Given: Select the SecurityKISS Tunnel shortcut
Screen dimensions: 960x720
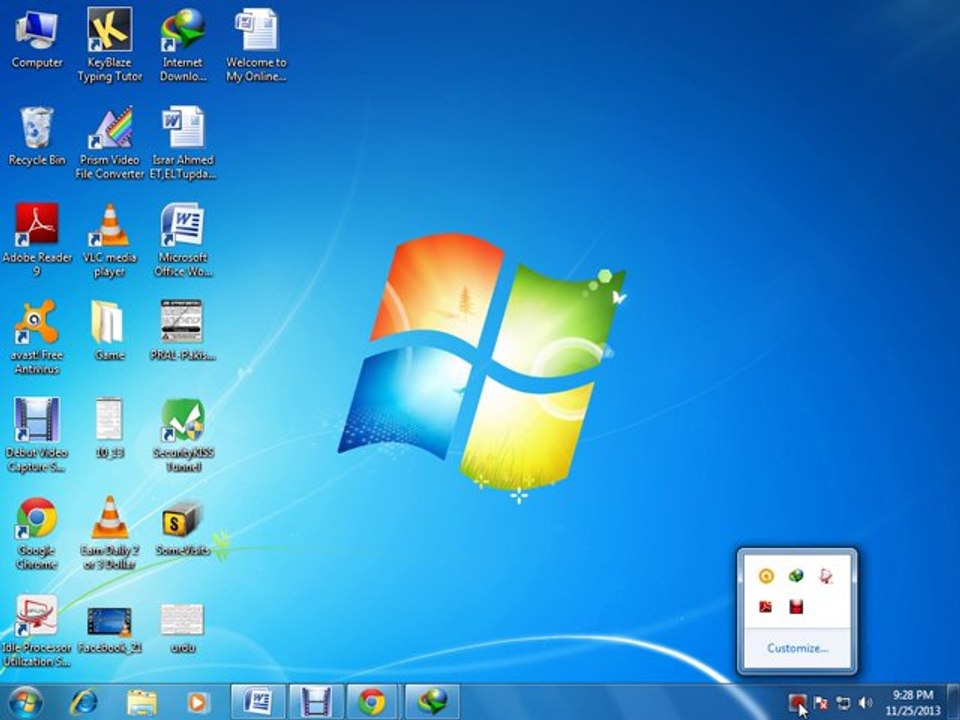Looking at the screenshot, I should (182, 435).
